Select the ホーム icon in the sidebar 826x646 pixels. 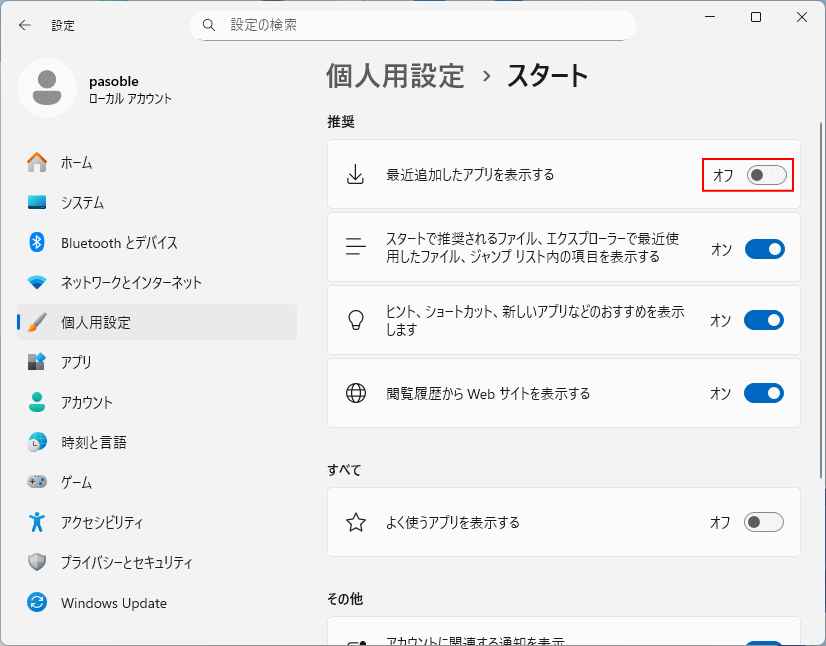pos(35,162)
